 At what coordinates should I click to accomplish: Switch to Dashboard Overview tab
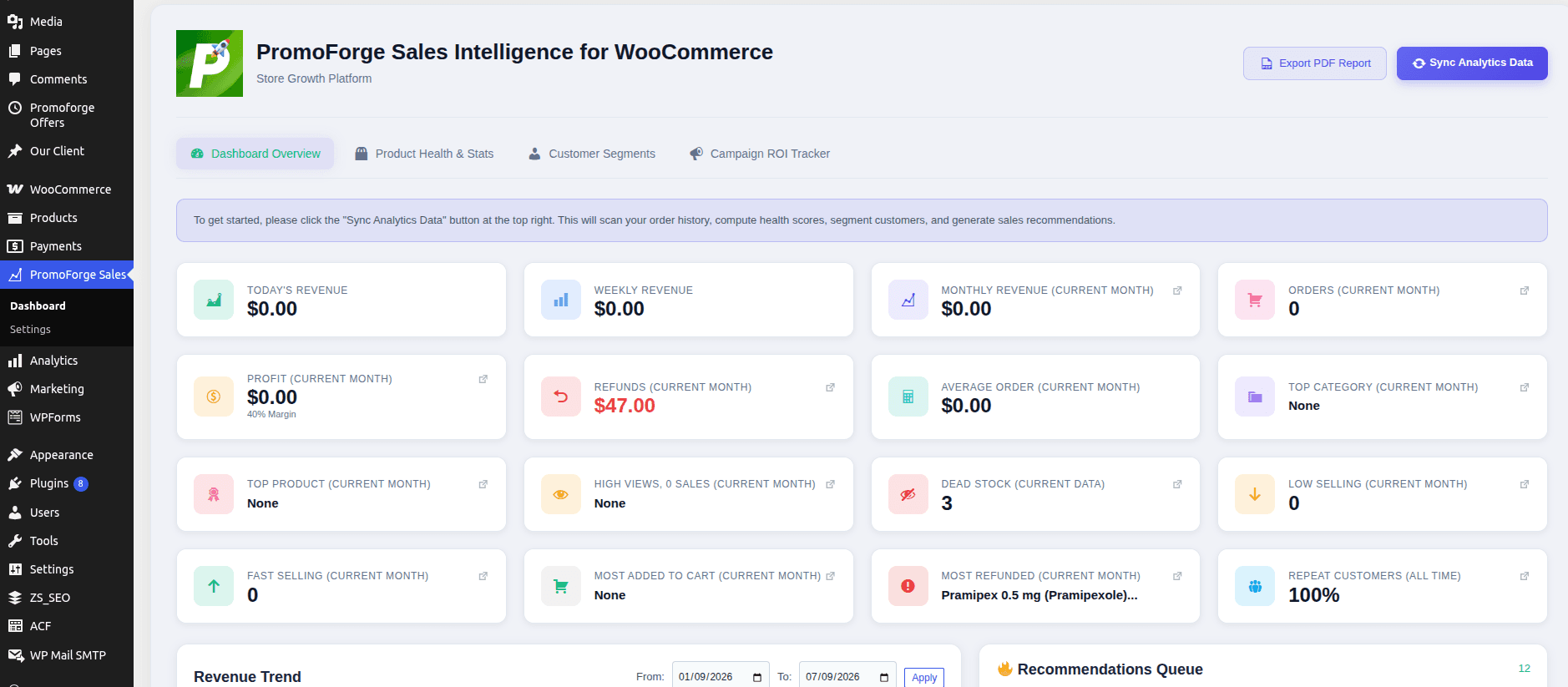[x=255, y=154]
